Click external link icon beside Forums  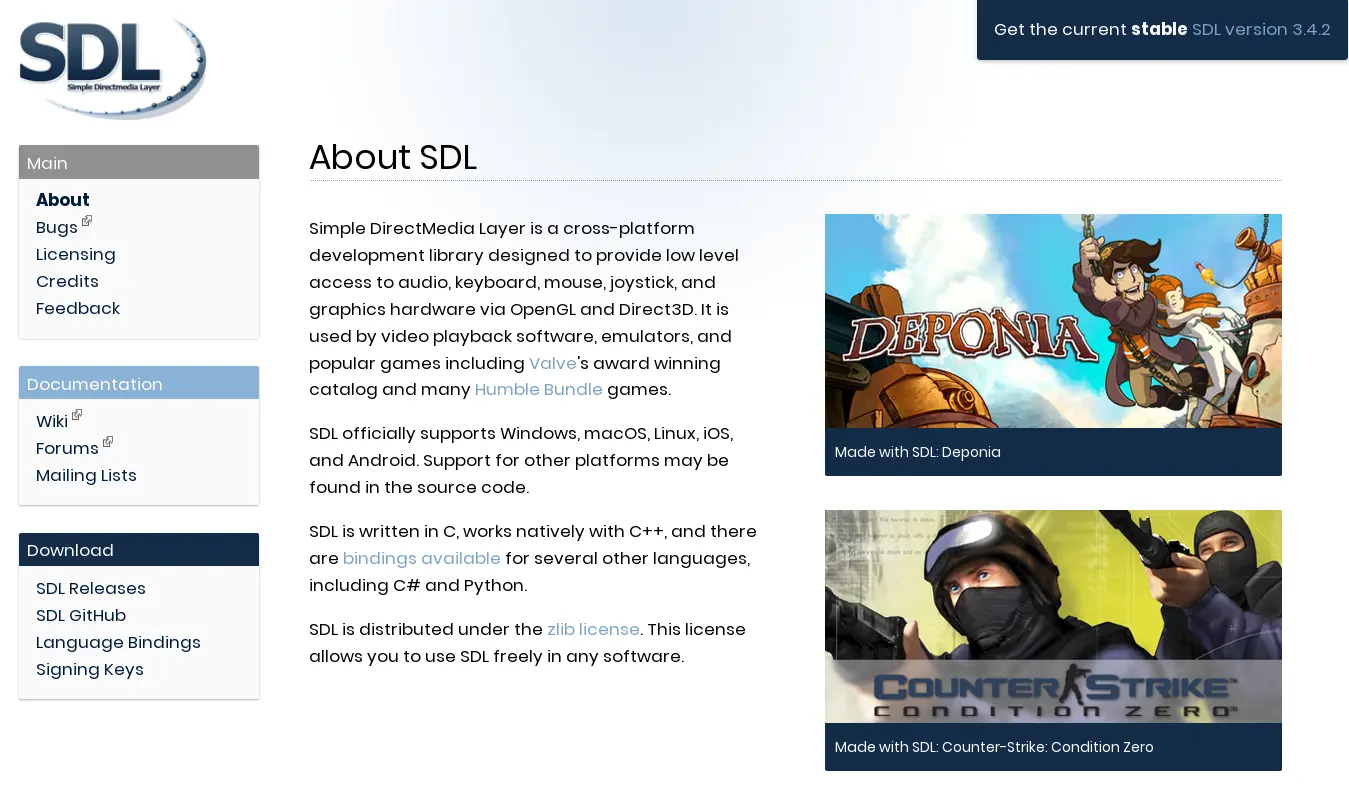108,442
